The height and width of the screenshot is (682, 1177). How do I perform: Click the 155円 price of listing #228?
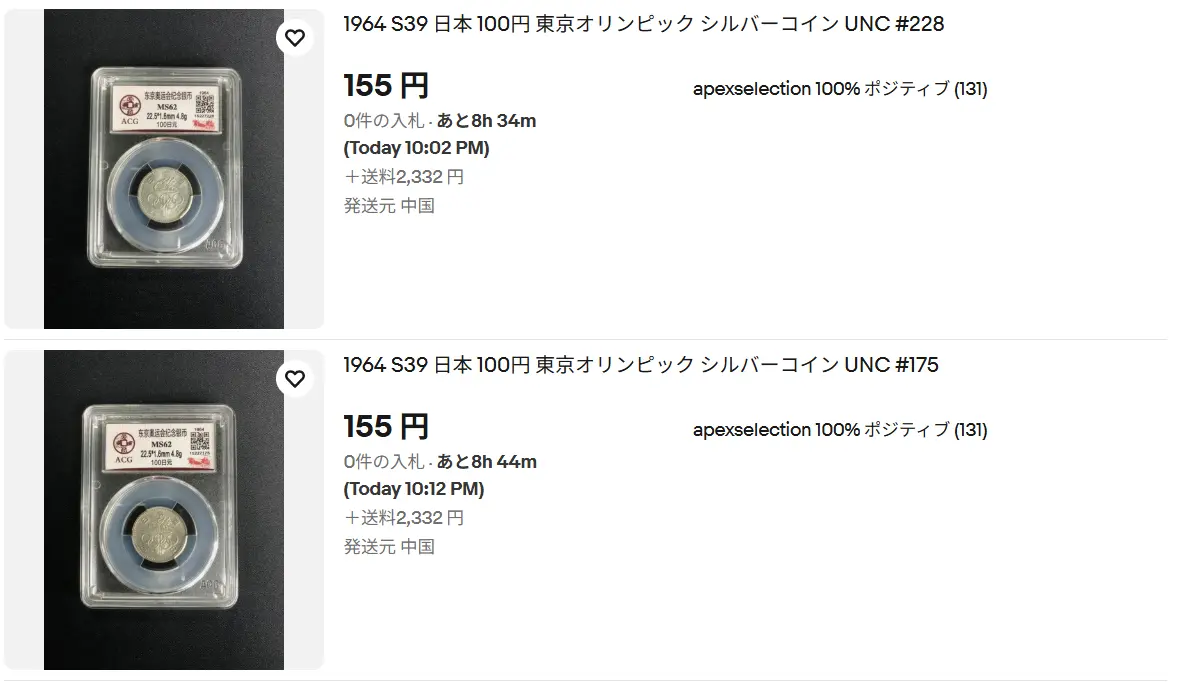383,86
